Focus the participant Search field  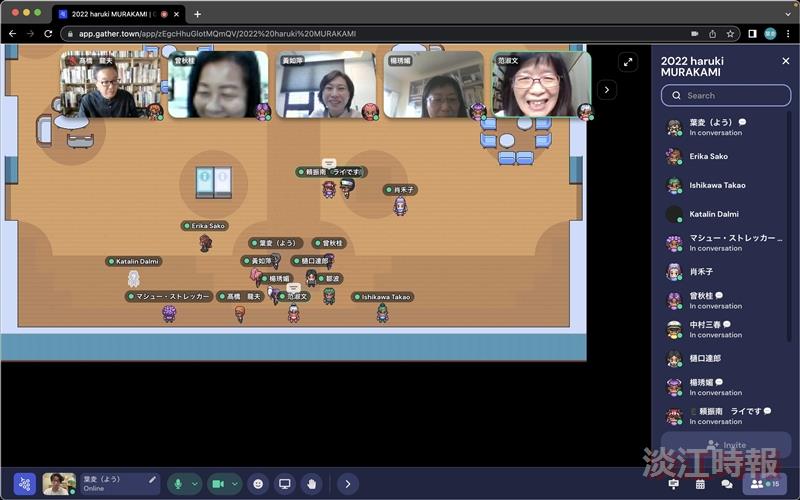pos(726,95)
